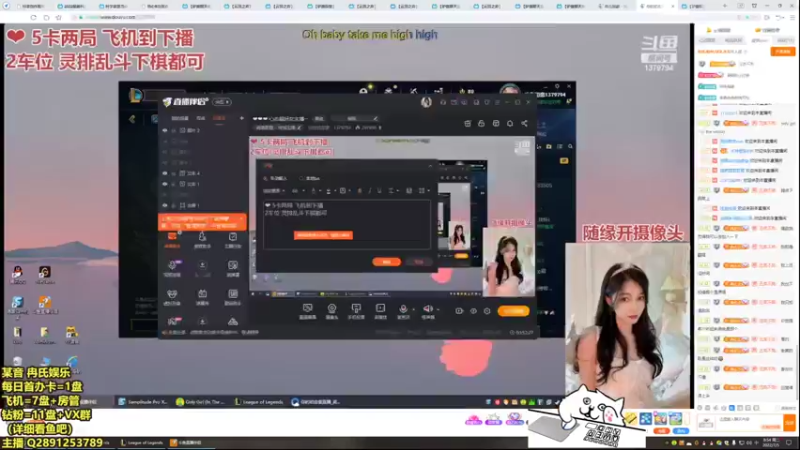Confirm with the orange button in text dialog
This screenshot has height=450, width=800.
[386, 262]
